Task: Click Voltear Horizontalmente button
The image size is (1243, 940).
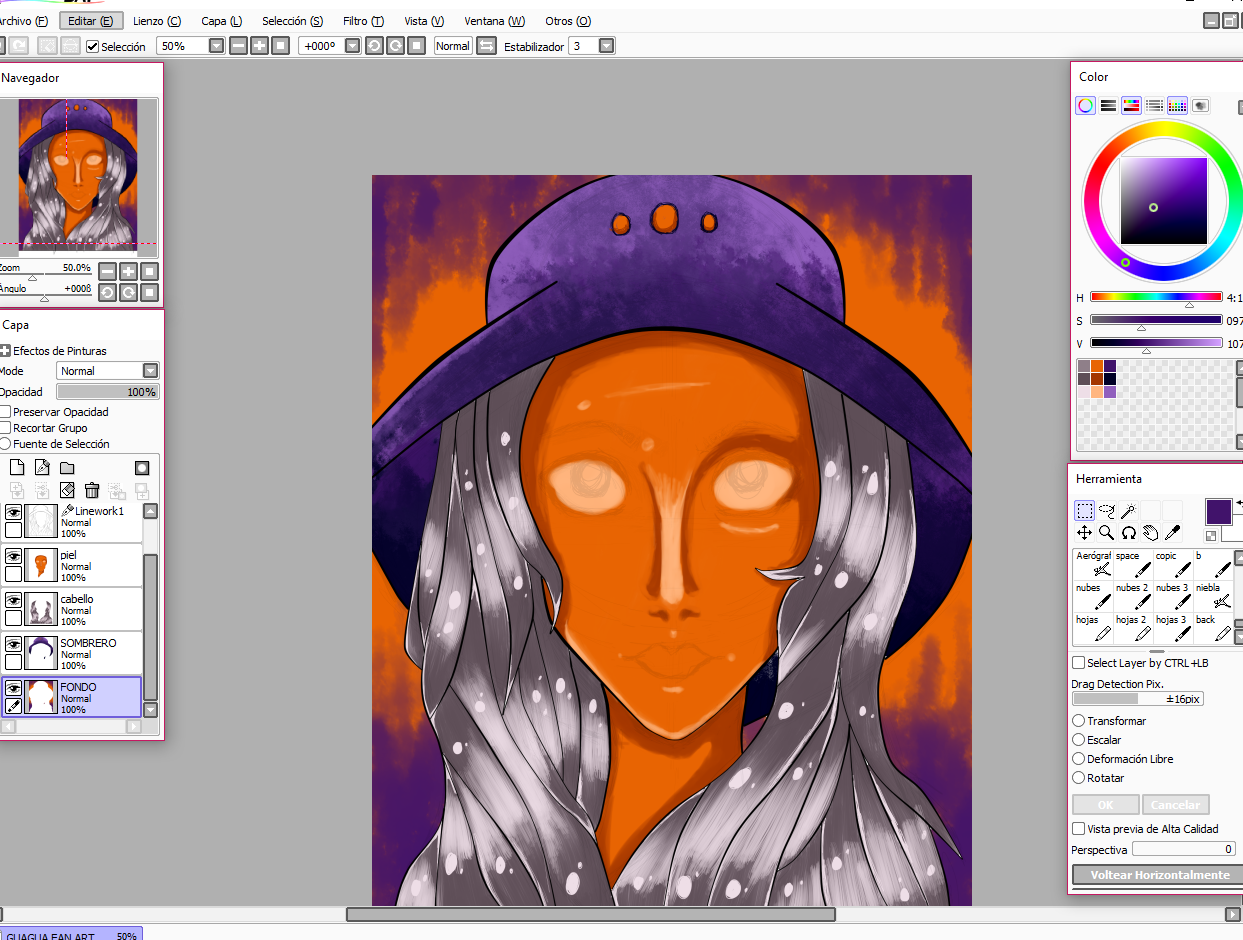Action: [1159, 875]
